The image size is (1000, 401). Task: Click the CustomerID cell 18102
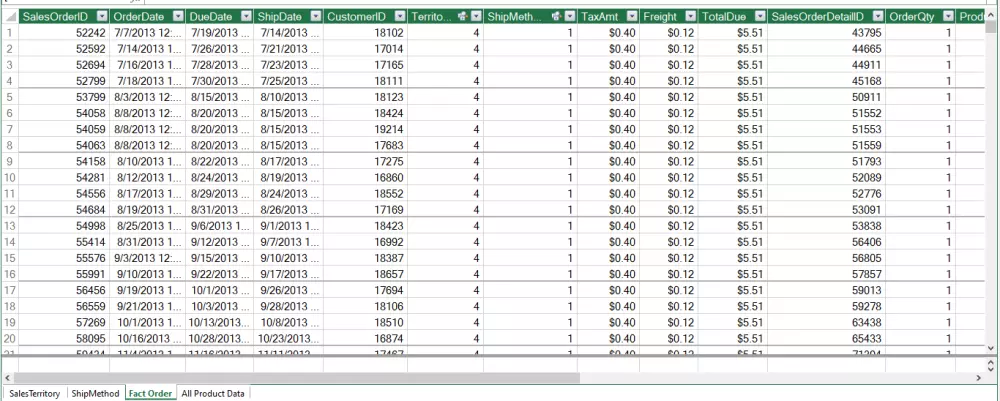pos(365,33)
